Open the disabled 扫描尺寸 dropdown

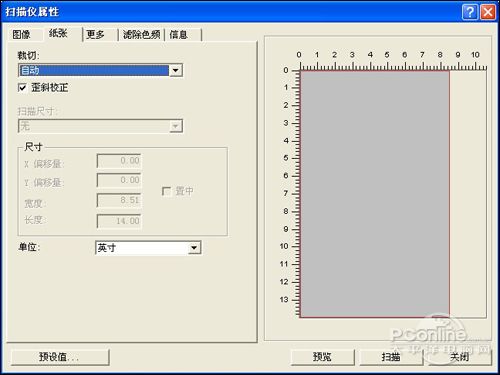tap(100, 126)
